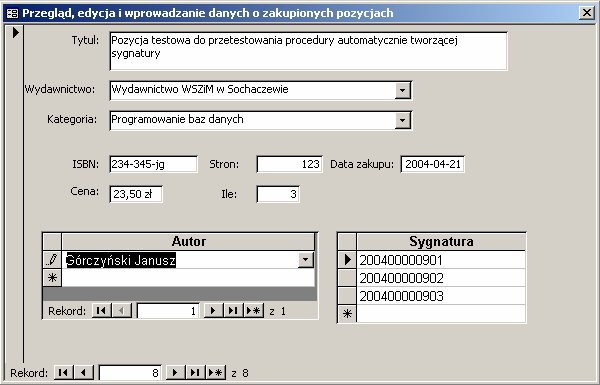Go to previous record in Autor subform

[x=121, y=310]
